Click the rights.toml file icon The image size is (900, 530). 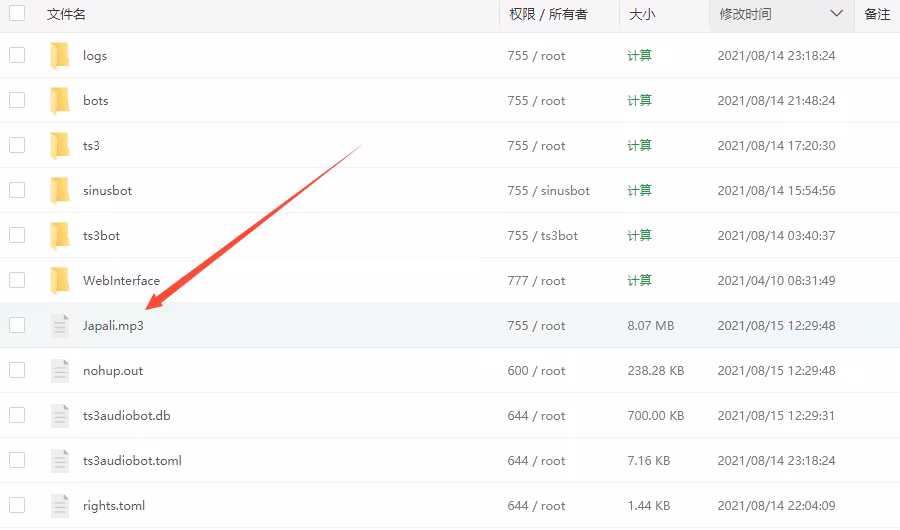click(60, 505)
